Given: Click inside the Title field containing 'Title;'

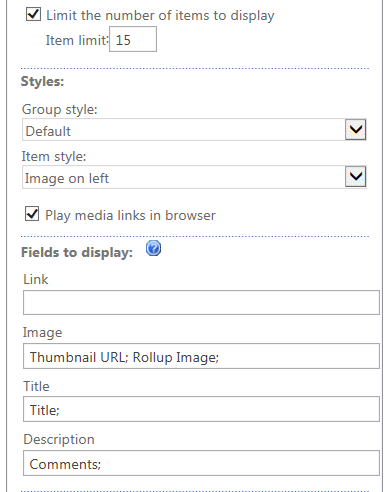Looking at the screenshot, I should pyautogui.click(x=201, y=409).
